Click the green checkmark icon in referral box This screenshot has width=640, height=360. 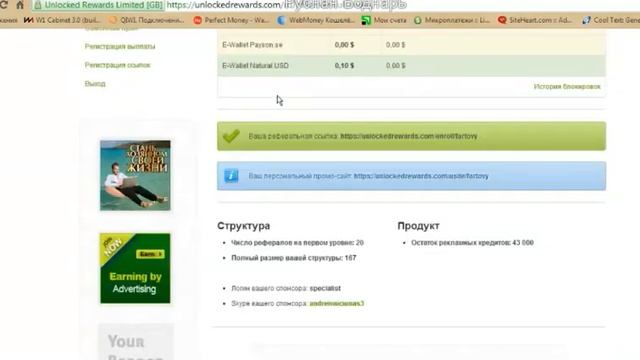coord(231,136)
